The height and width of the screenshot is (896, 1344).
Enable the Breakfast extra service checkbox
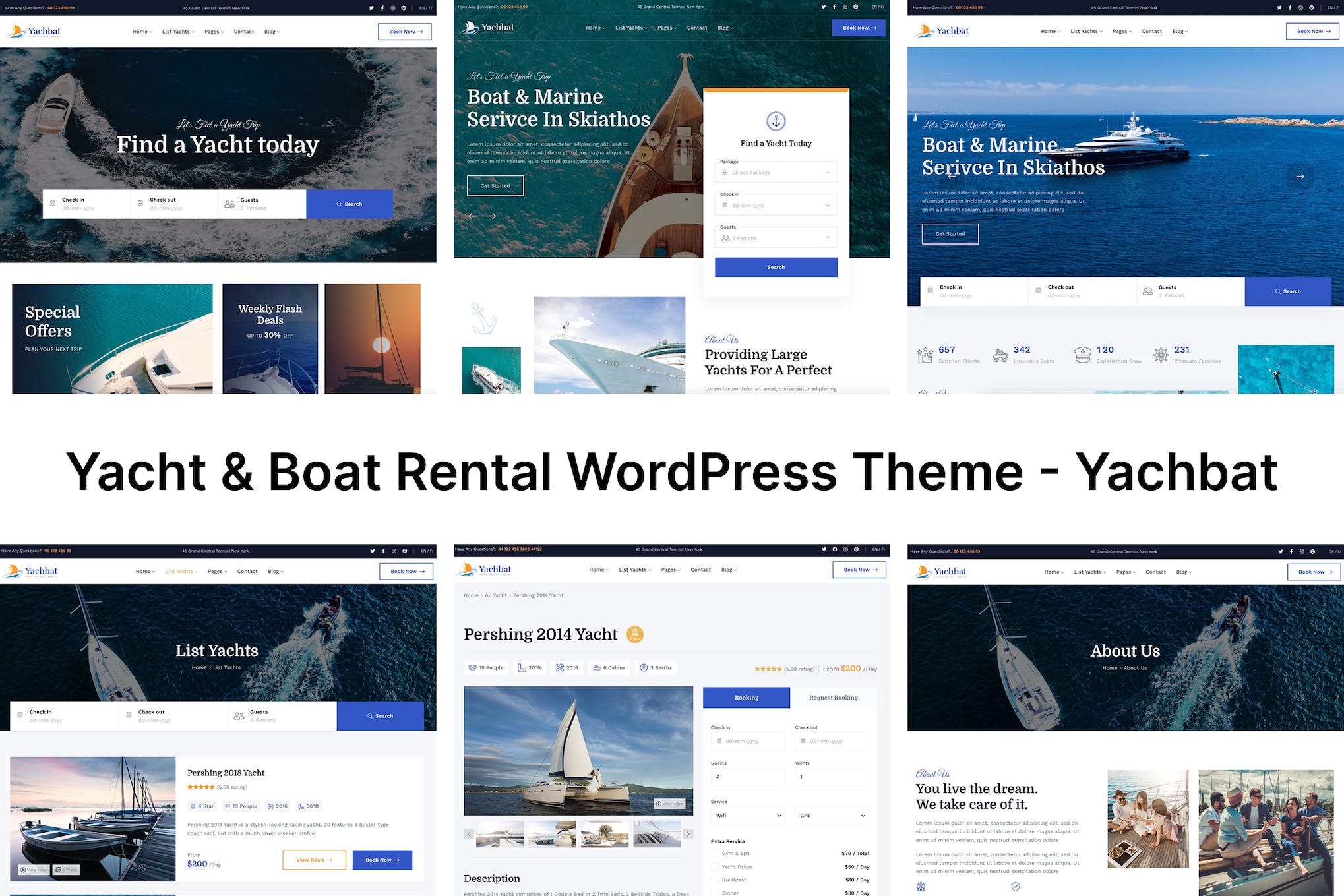tap(715, 880)
